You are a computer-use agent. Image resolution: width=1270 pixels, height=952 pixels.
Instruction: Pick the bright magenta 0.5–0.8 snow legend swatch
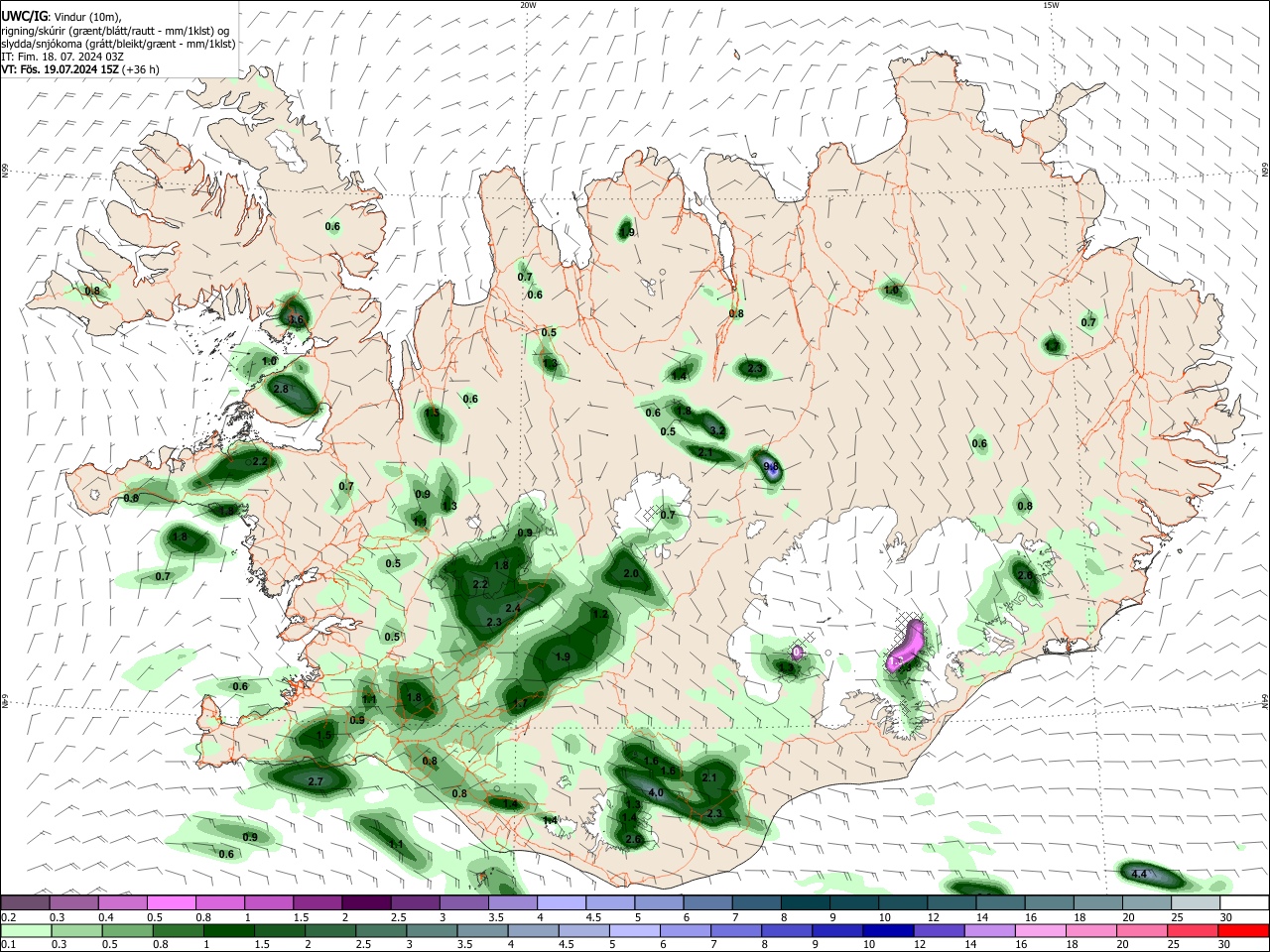(171, 902)
